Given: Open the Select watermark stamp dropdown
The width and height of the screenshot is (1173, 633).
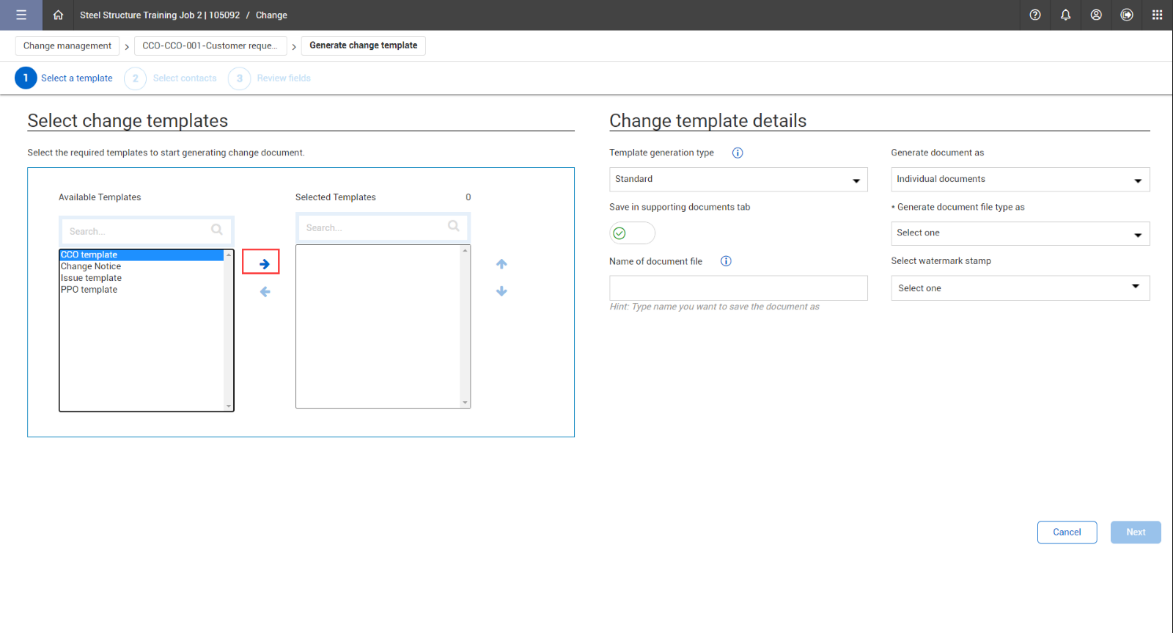Looking at the screenshot, I should pyautogui.click(x=1019, y=288).
